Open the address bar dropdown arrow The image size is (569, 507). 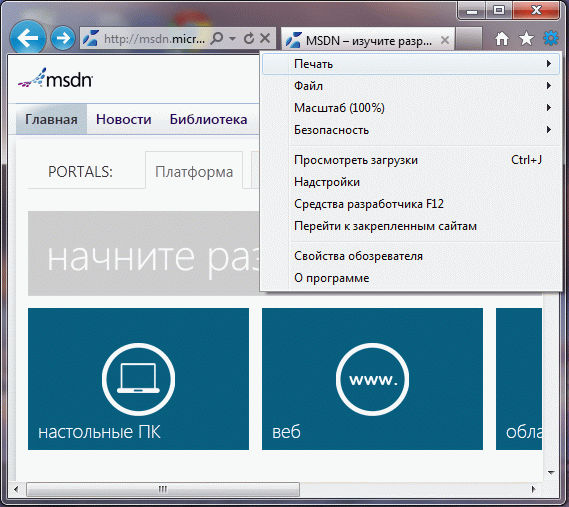point(233,38)
